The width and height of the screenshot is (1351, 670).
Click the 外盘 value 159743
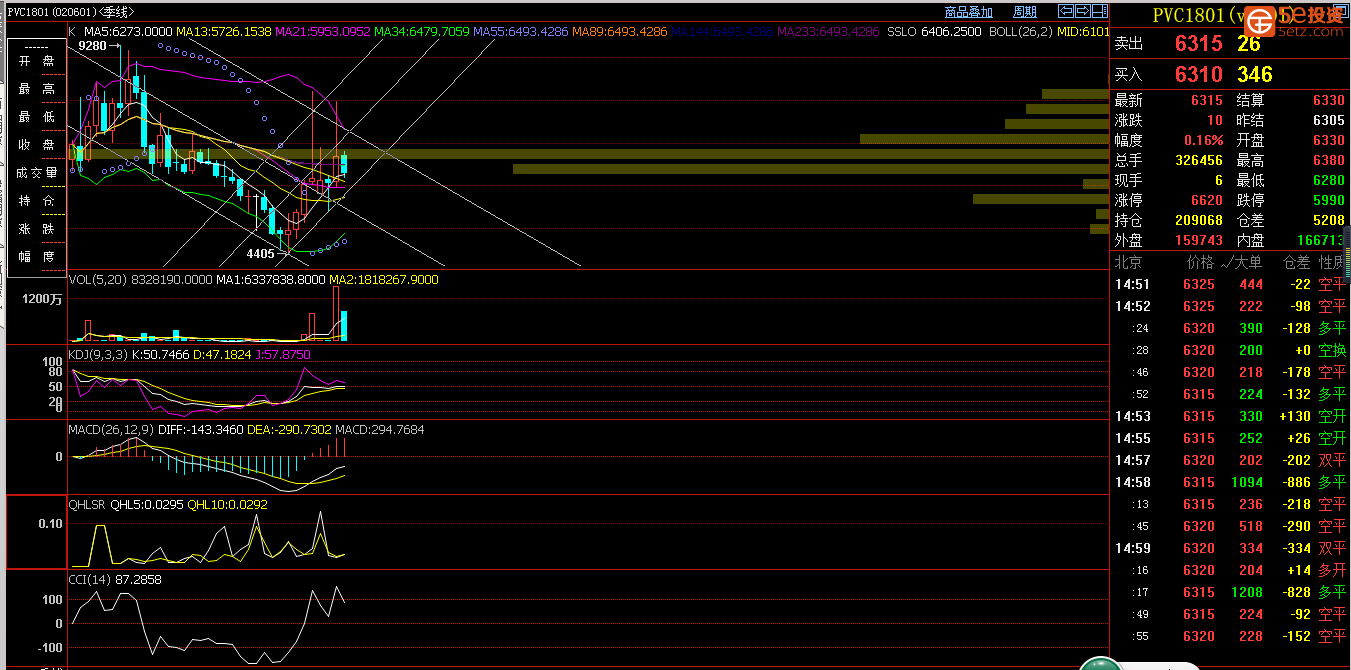coord(1198,240)
